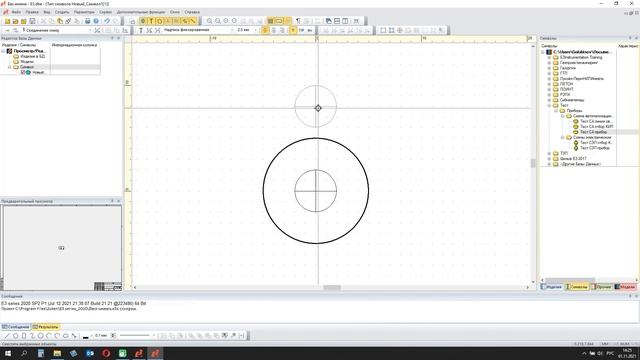This screenshot has height=360, width=640.
Task: Toggle the checkbox next to 'Новый' symbol
Action: 23,72
